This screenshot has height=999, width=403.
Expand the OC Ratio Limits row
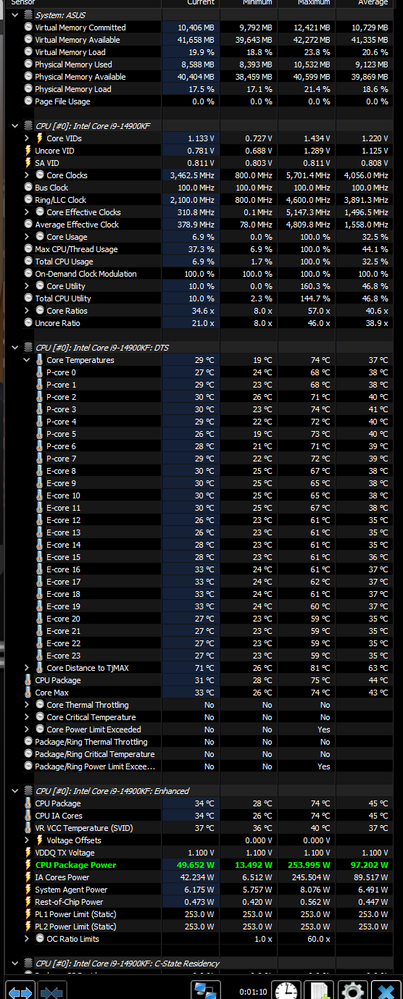[27, 938]
